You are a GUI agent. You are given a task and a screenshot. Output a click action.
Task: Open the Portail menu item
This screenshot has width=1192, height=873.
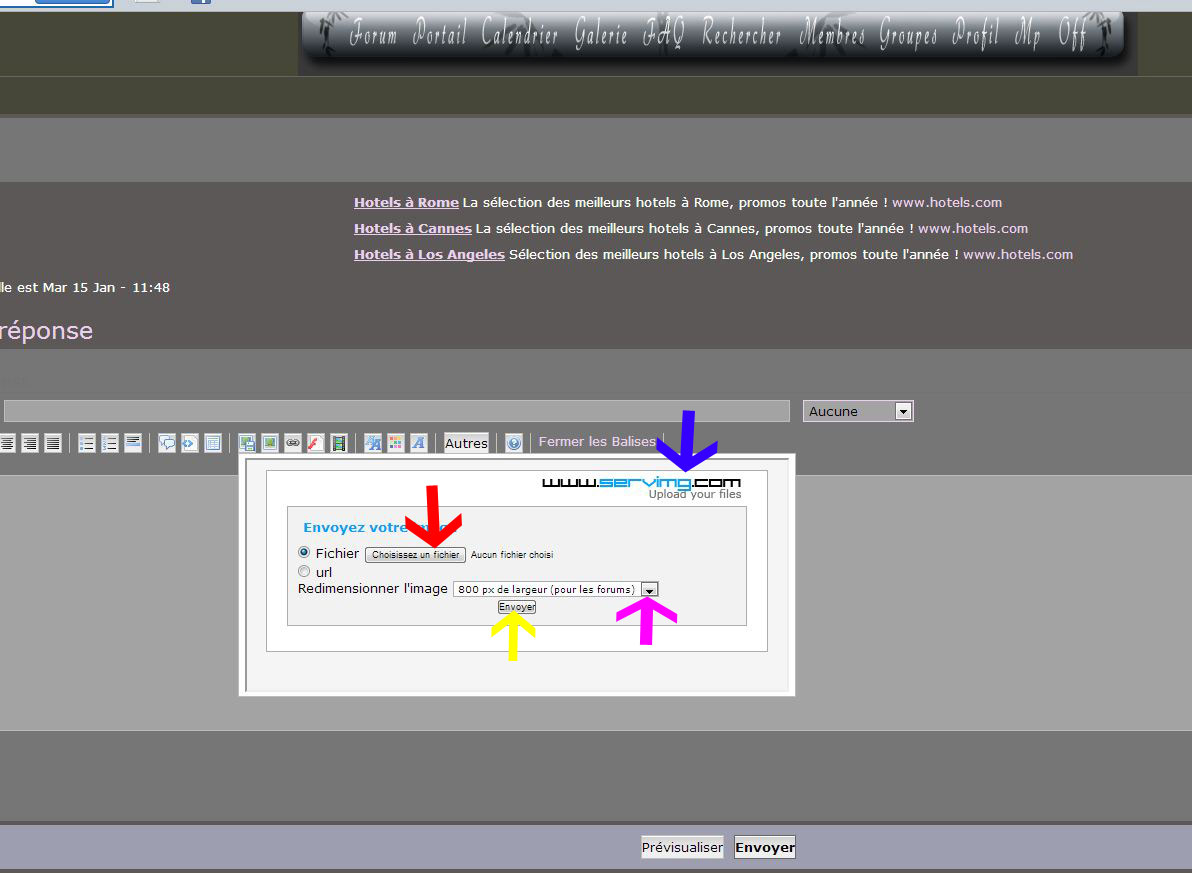tap(439, 34)
